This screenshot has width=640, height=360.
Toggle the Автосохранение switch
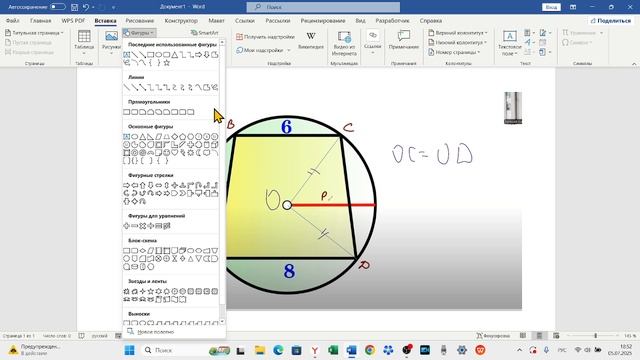tap(58, 7)
